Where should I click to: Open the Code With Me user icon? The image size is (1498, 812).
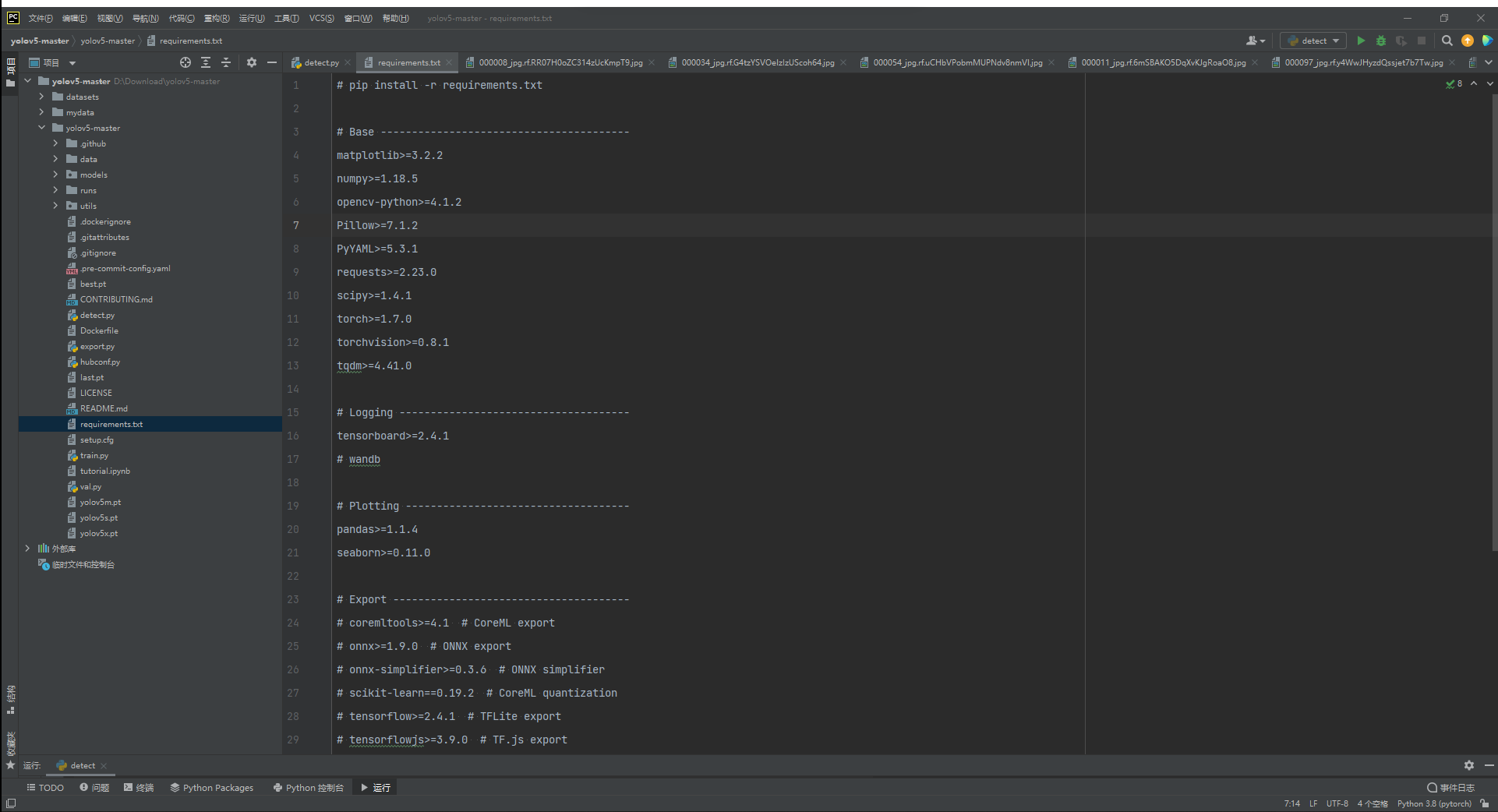1255,41
